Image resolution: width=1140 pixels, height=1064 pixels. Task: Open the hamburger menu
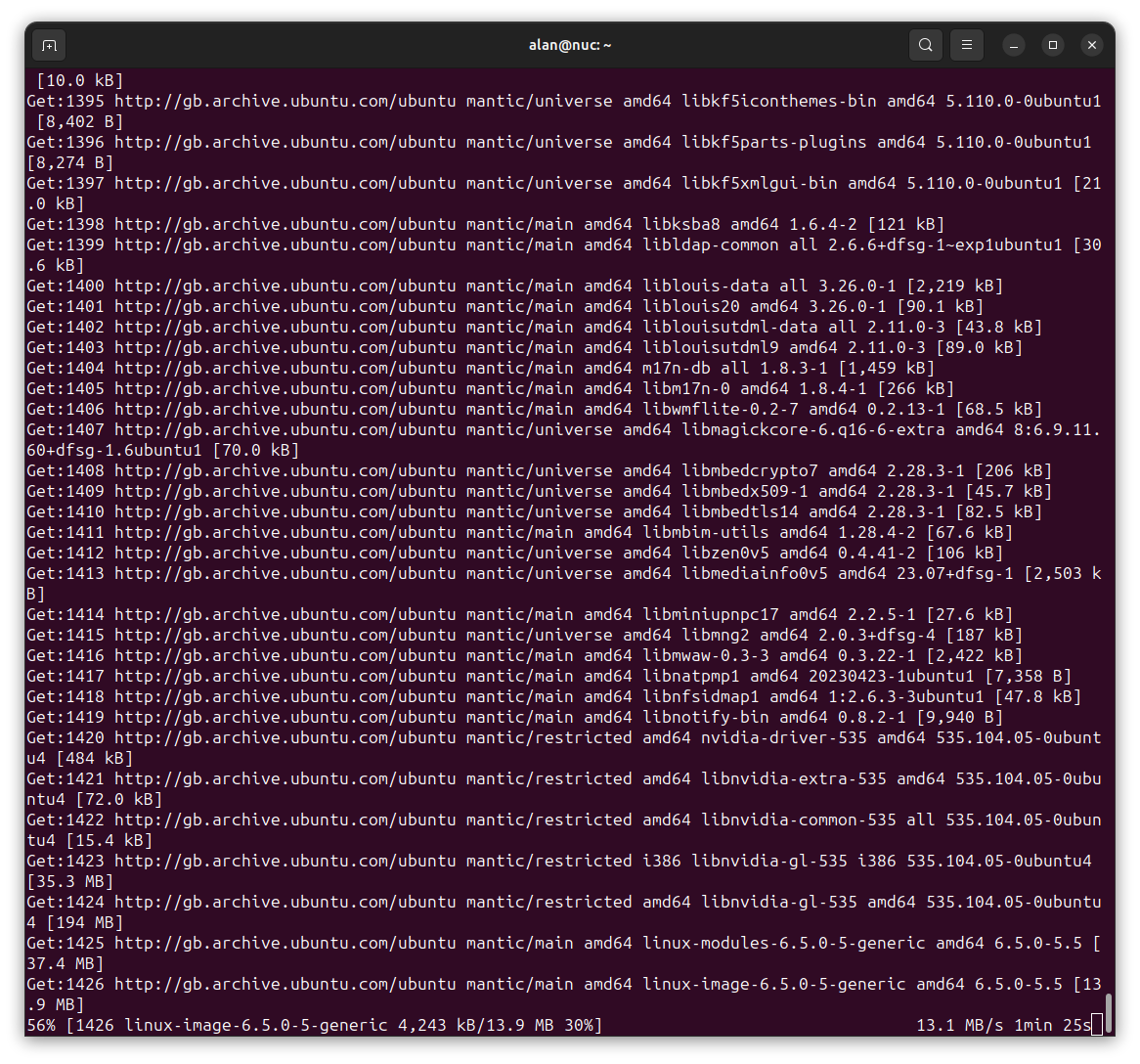click(x=966, y=45)
